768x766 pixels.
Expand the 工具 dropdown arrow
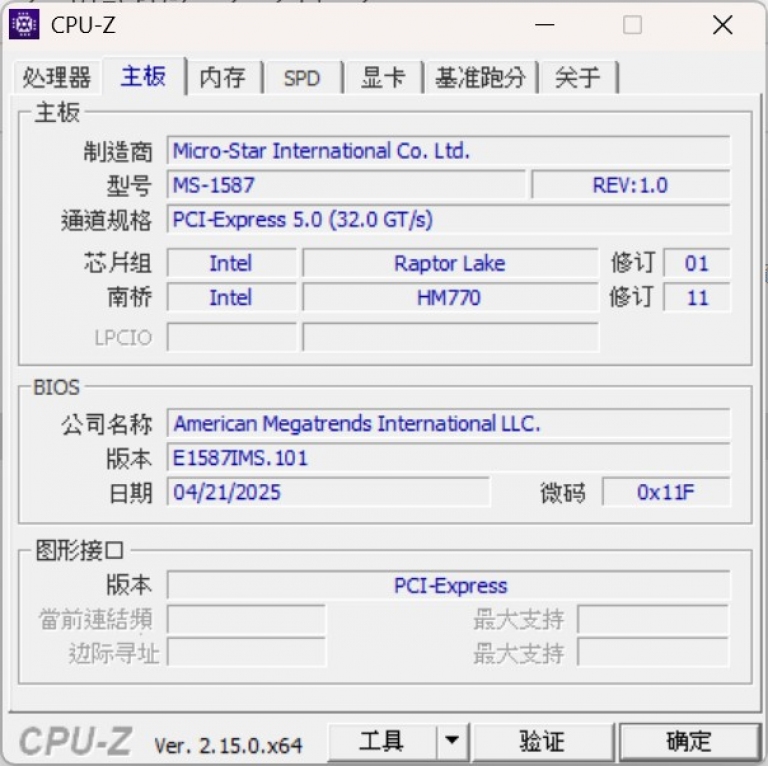click(x=452, y=741)
